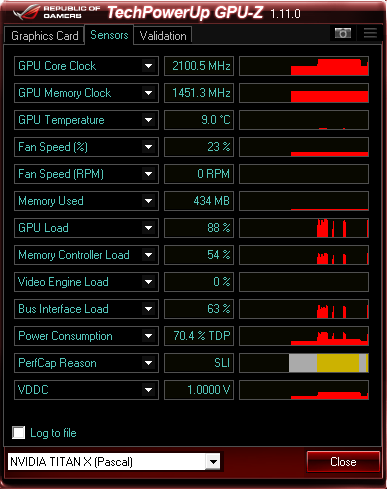Open the Validation tab
The height and width of the screenshot is (489, 387).
pos(163,36)
